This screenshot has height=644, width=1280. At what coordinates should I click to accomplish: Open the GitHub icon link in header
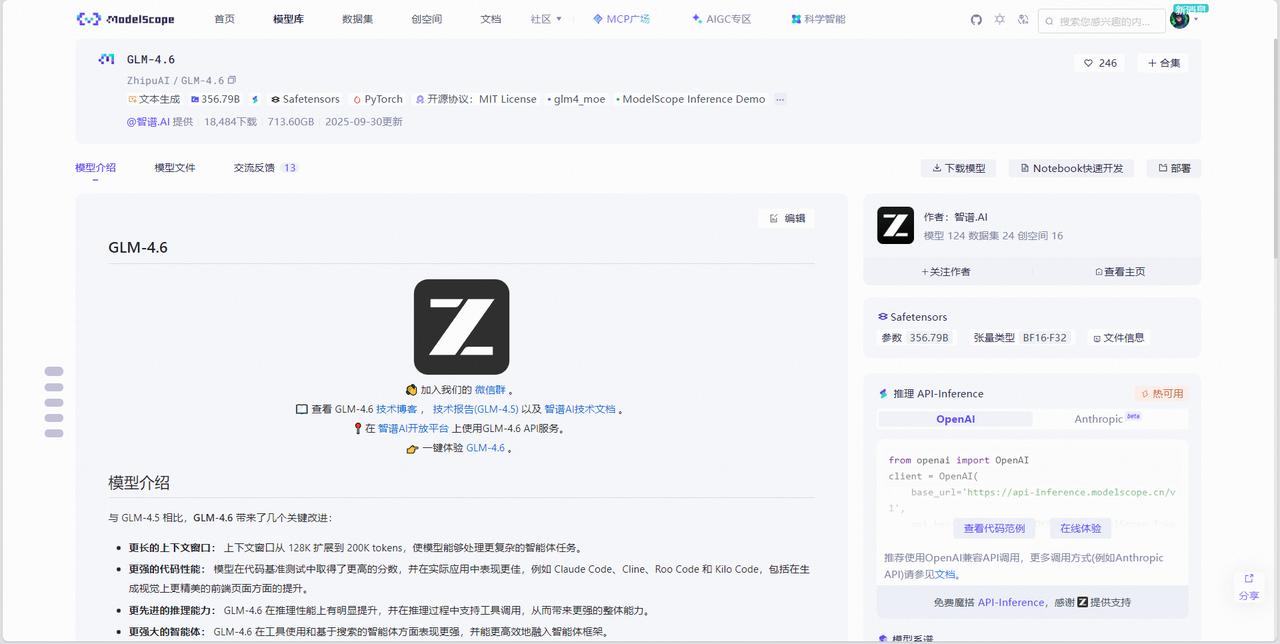tap(977, 19)
